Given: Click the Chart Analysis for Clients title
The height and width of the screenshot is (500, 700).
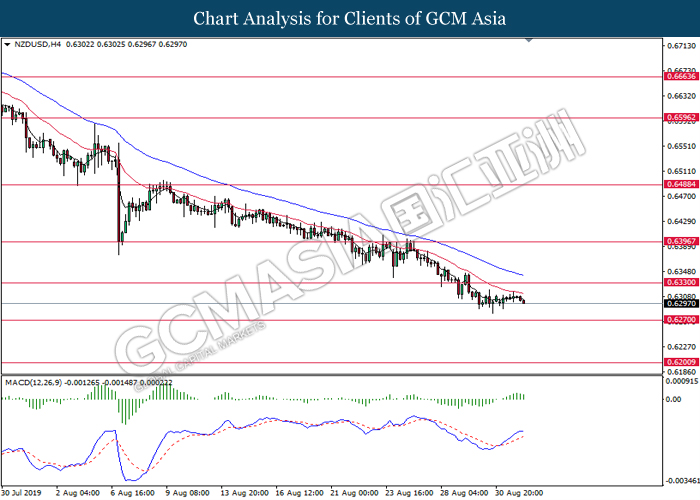Looking at the screenshot, I should click(x=350, y=19).
